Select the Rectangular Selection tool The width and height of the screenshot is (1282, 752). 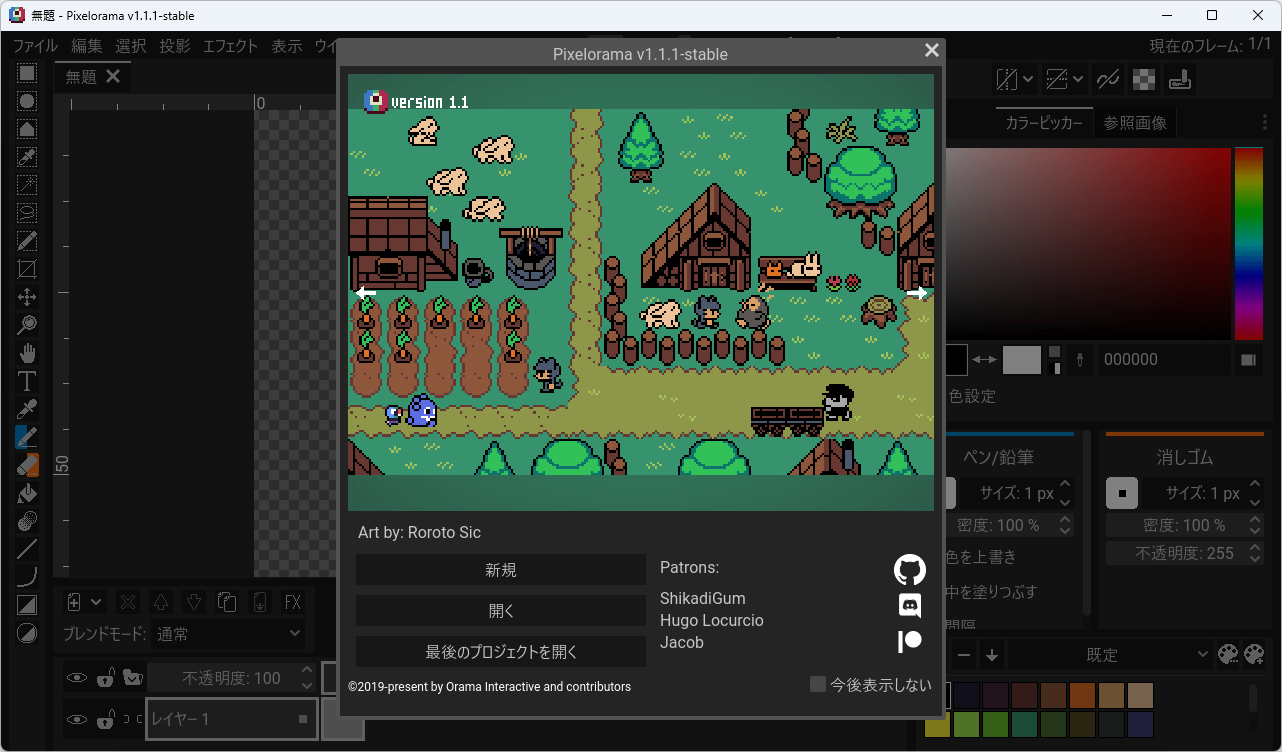tap(27, 73)
